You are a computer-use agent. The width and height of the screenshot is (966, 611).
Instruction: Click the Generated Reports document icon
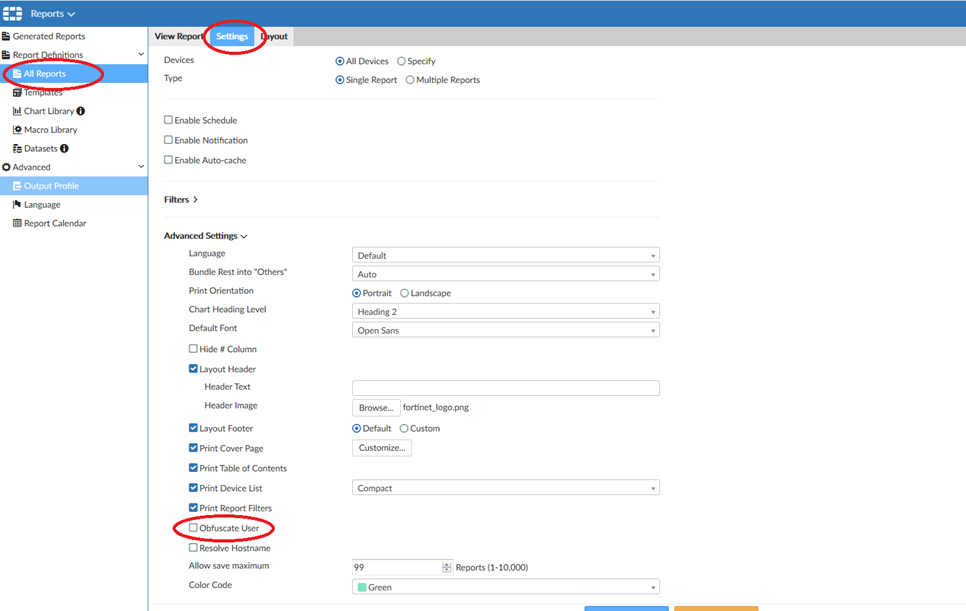6,36
